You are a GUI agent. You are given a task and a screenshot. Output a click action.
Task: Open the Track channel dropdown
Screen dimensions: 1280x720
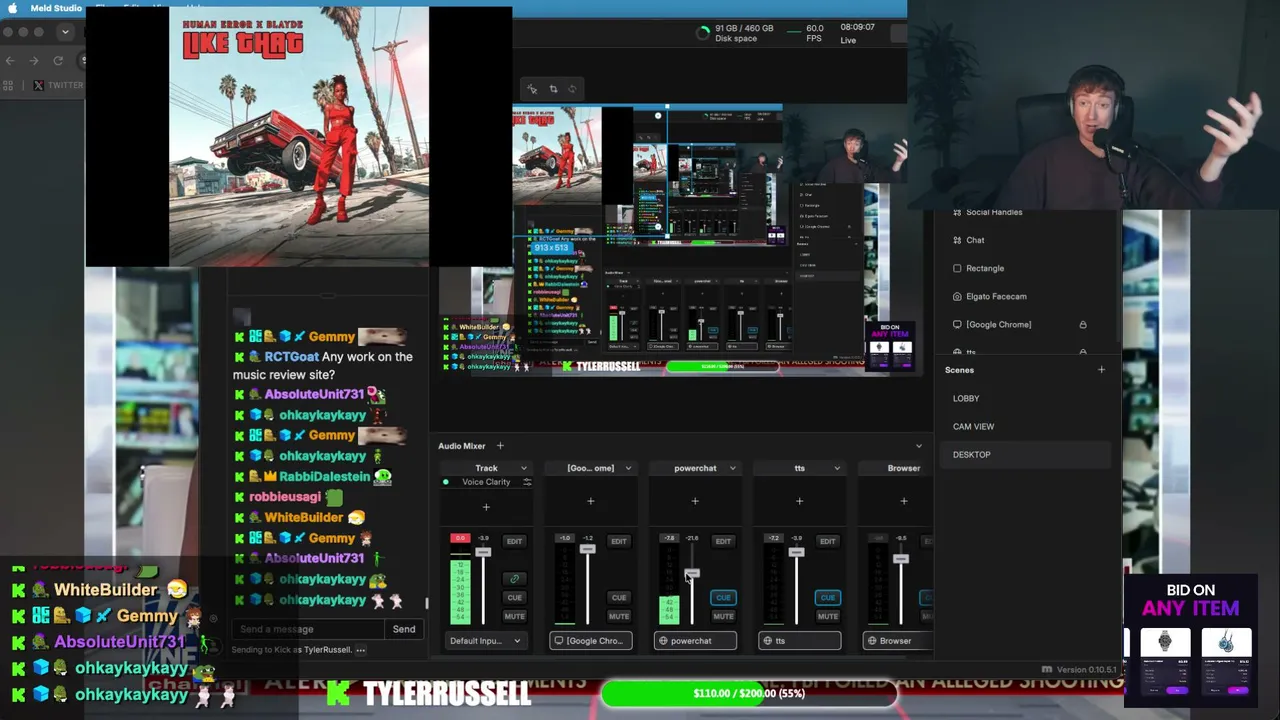point(523,468)
